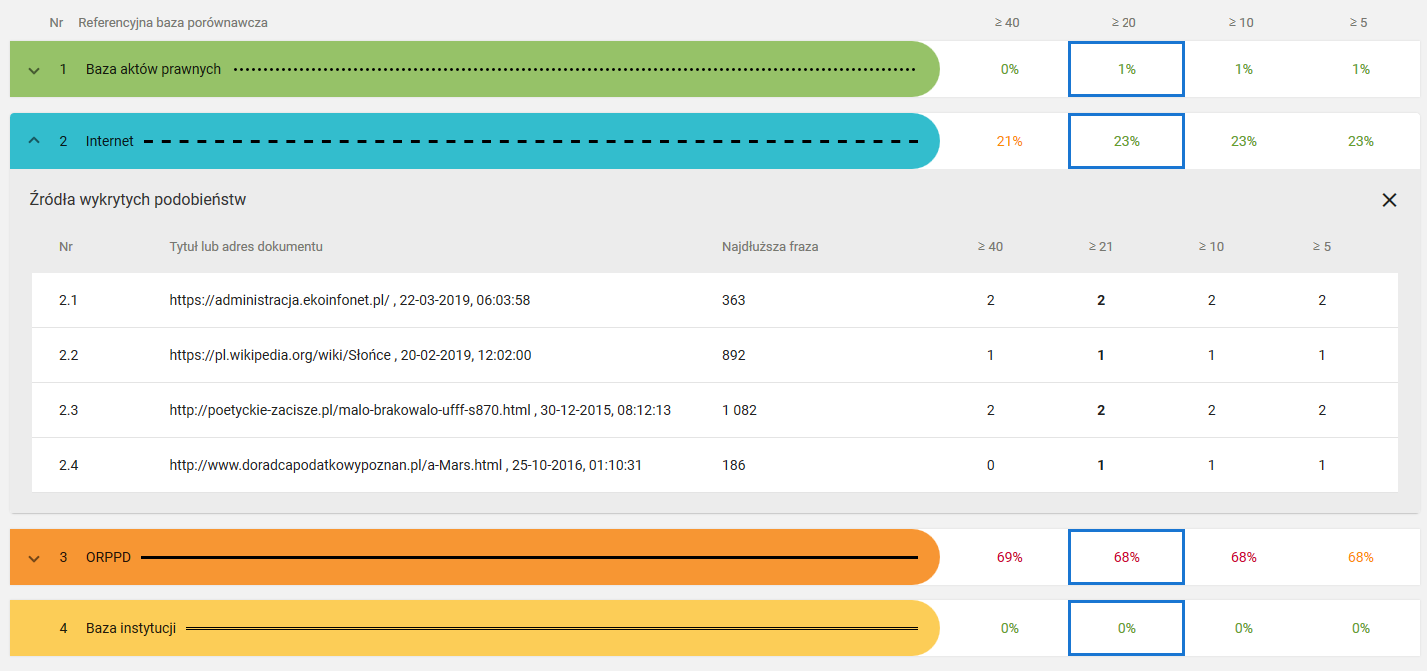
Task: Click the ≥ 21 column header in sources table
Action: [1100, 246]
